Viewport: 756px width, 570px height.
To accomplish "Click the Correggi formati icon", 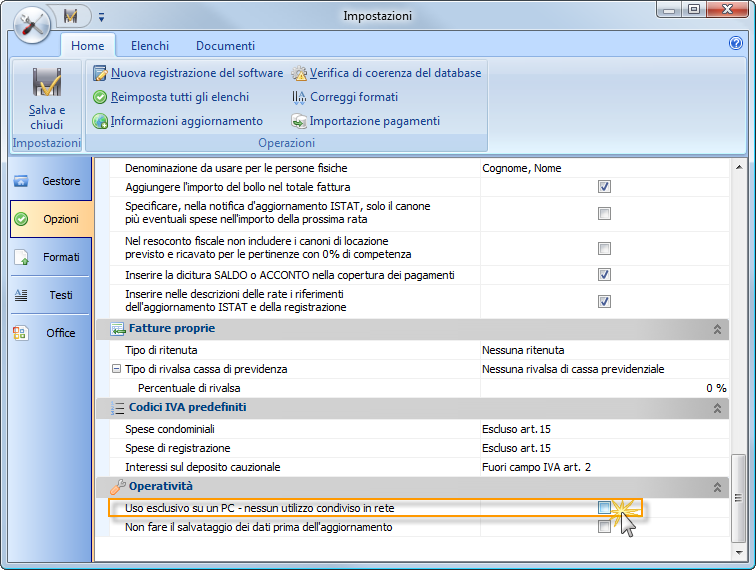I will click(x=299, y=97).
